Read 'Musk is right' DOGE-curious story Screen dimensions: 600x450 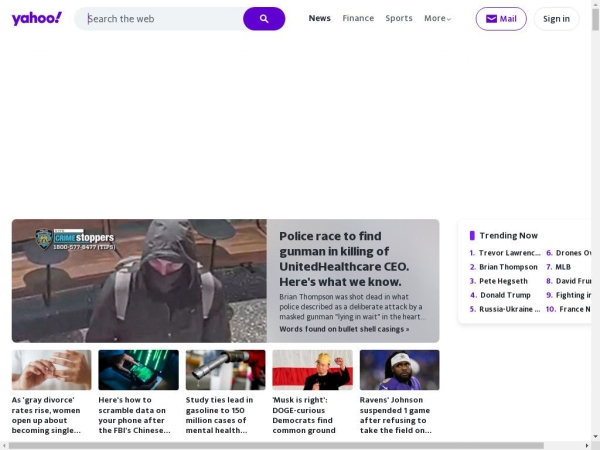[304, 415]
